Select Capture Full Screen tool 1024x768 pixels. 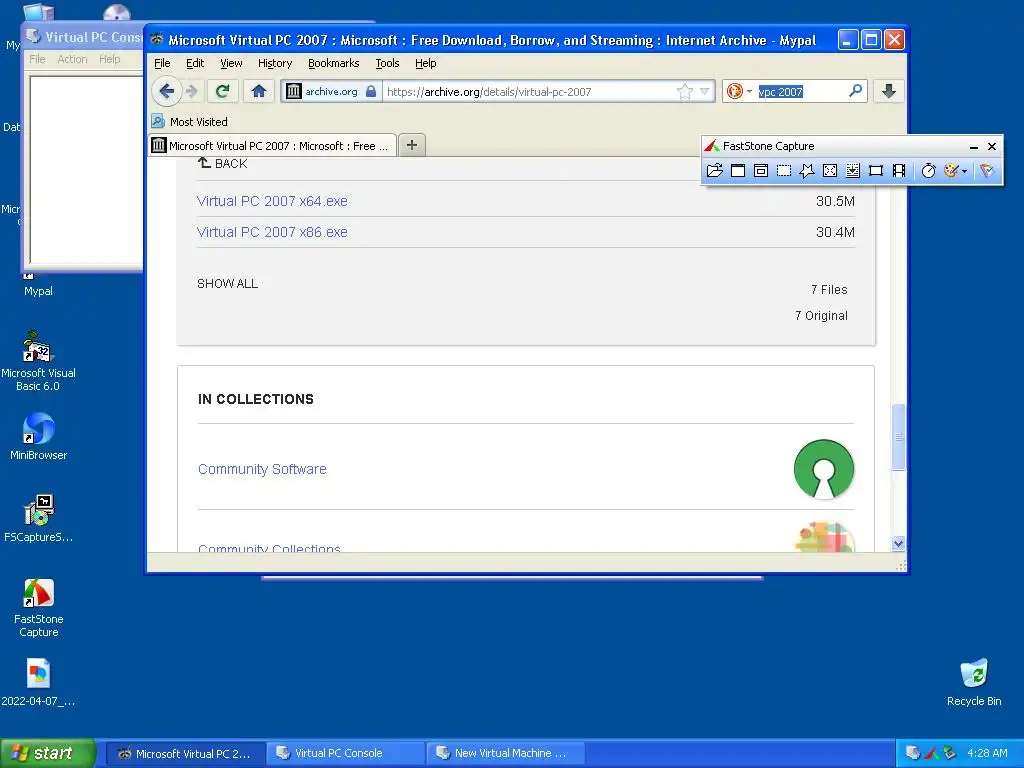coord(830,170)
